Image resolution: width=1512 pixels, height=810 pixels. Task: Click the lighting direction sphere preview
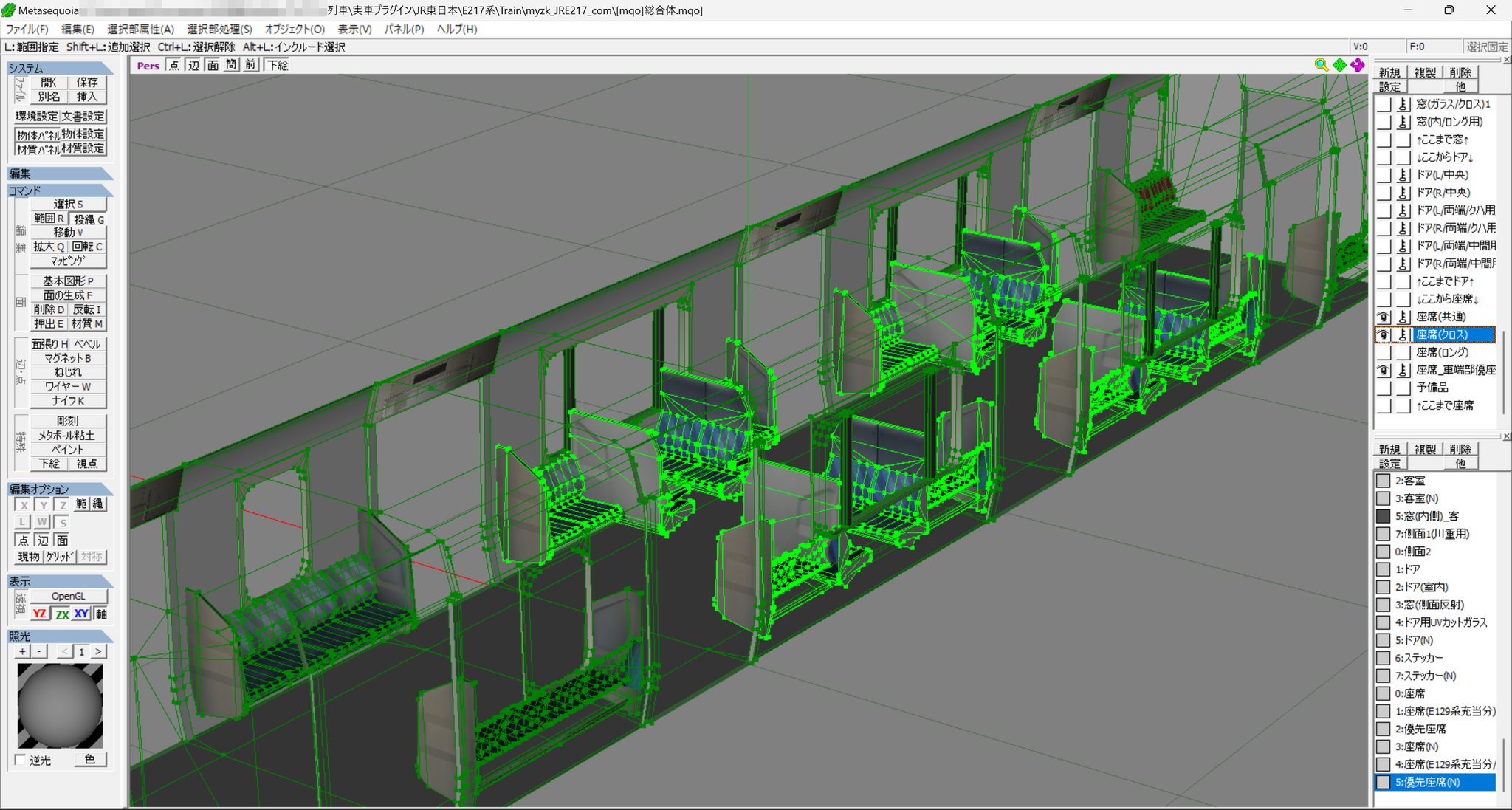pos(60,705)
